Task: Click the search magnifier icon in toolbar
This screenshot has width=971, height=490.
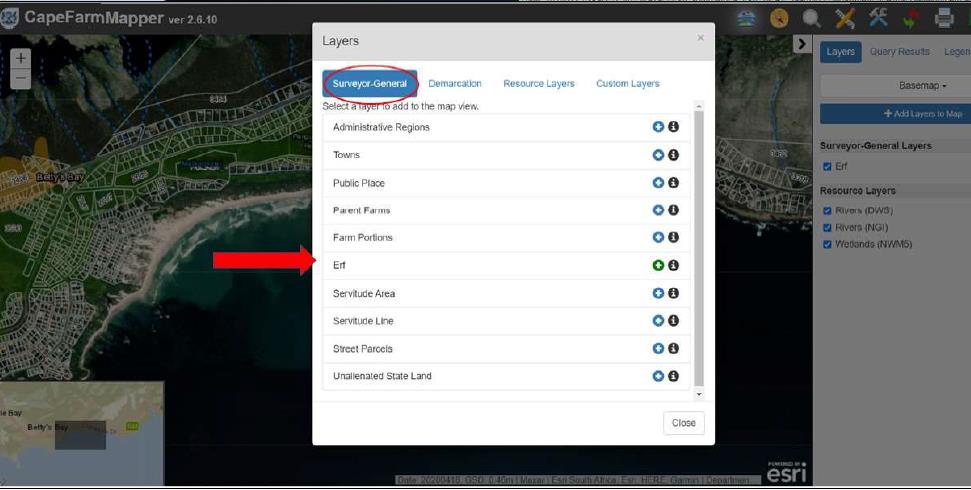Action: (x=812, y=18)
